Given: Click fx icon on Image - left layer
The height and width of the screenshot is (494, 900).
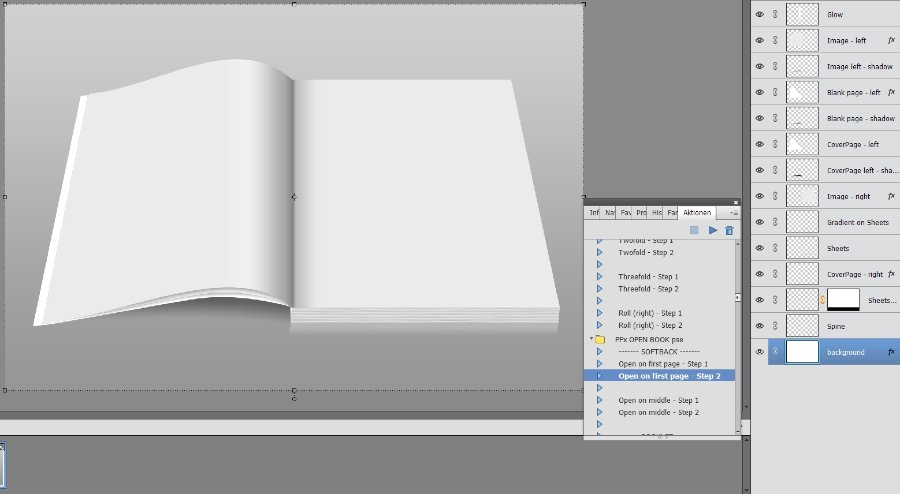Looking at the screenshot, I should [891, 41].
